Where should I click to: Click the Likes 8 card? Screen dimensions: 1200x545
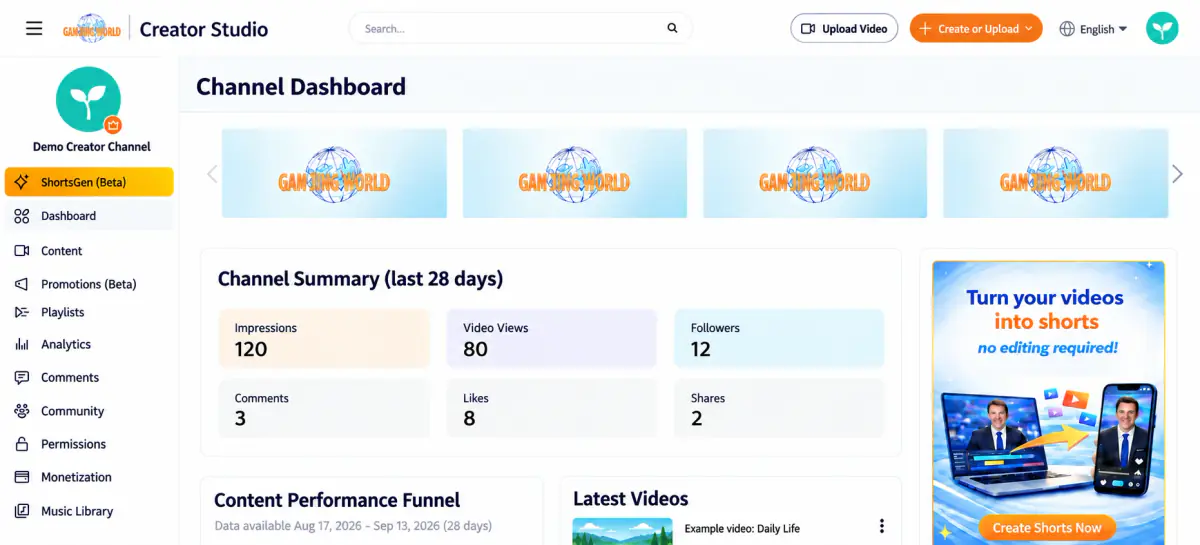552,408
